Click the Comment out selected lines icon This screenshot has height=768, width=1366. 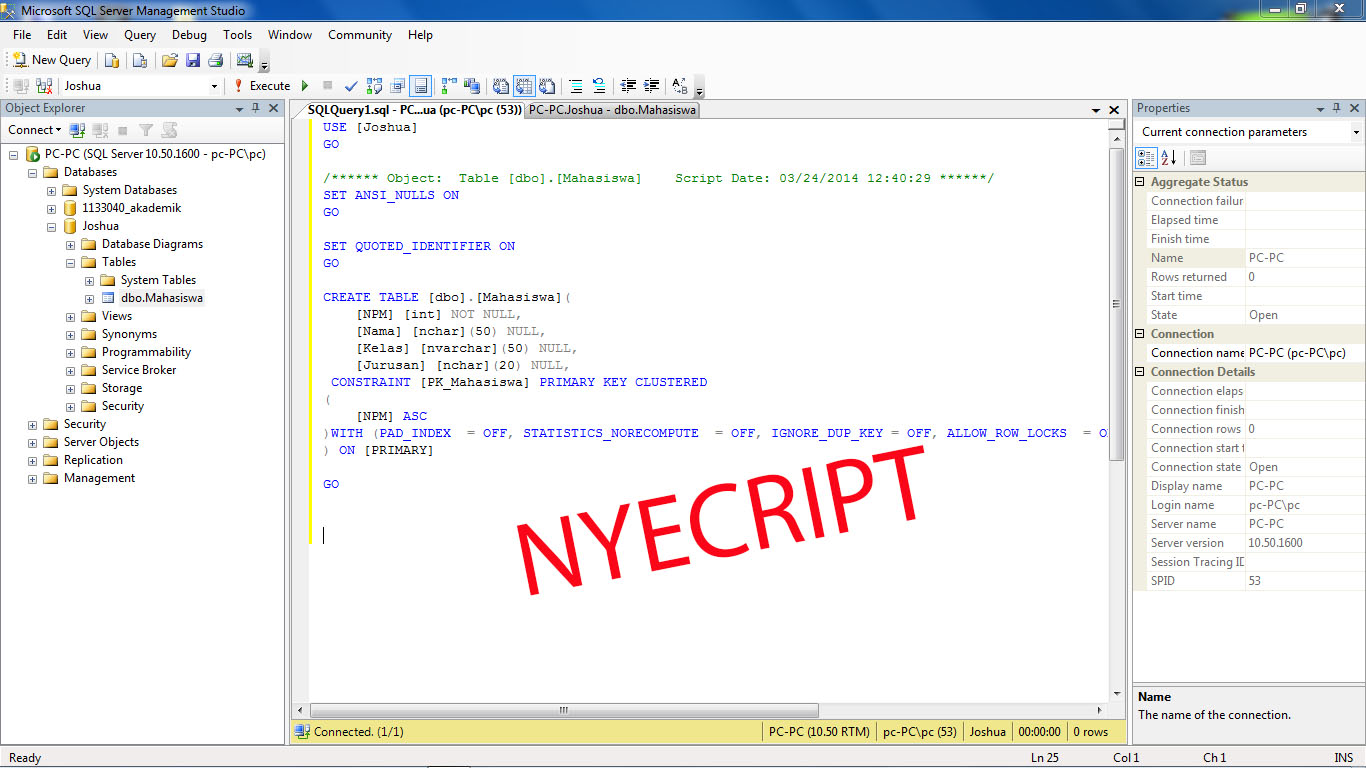575,85
